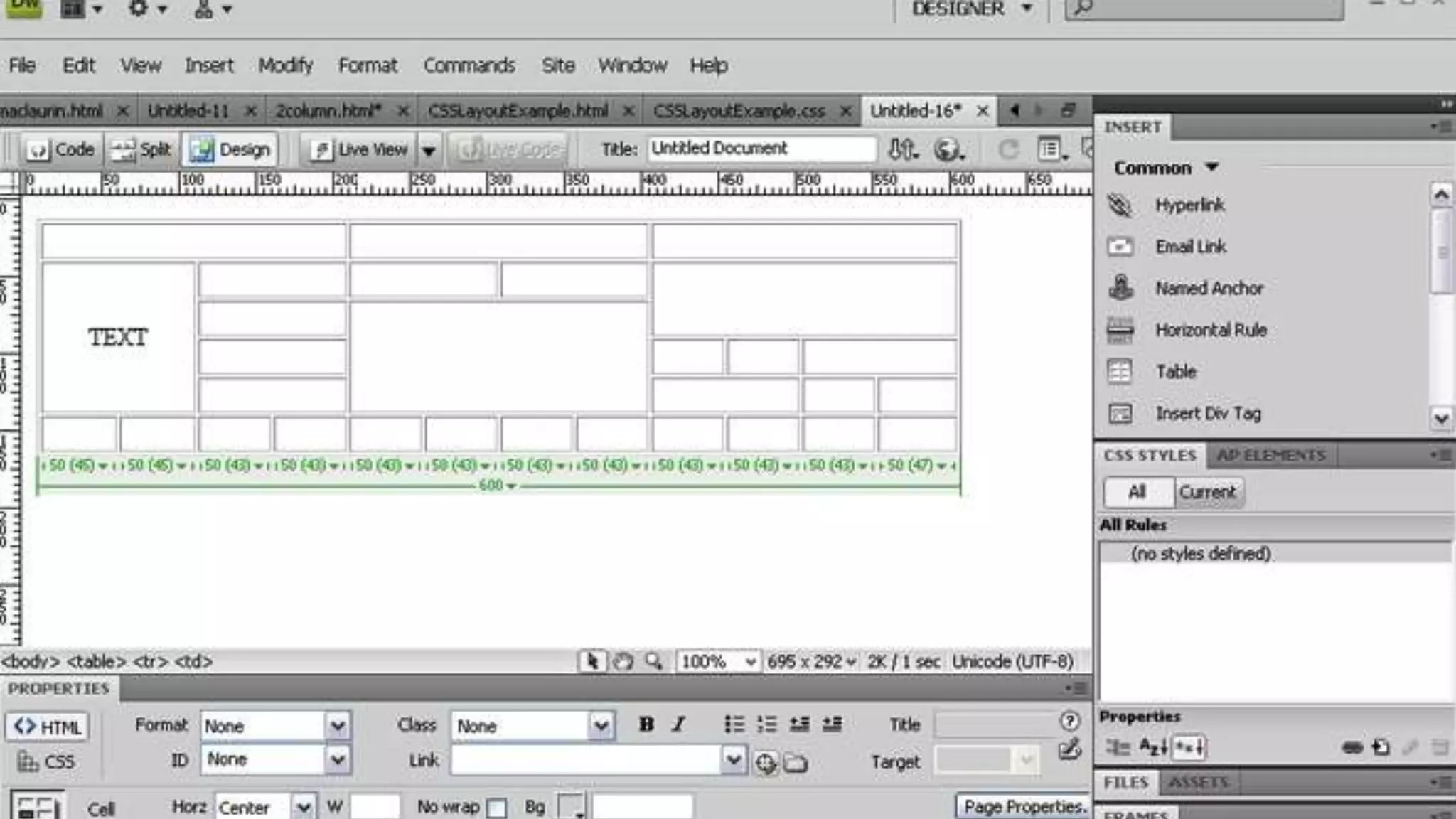Enable the No wrap checkbox

[x=498, y=808]
